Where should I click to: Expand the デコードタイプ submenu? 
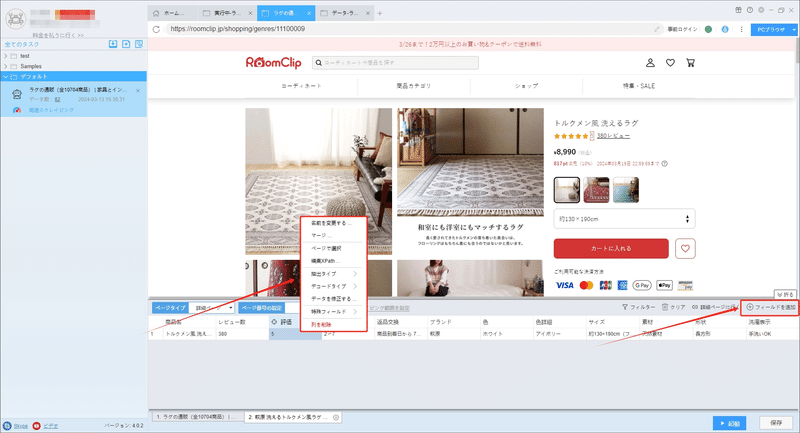point(334,286)
